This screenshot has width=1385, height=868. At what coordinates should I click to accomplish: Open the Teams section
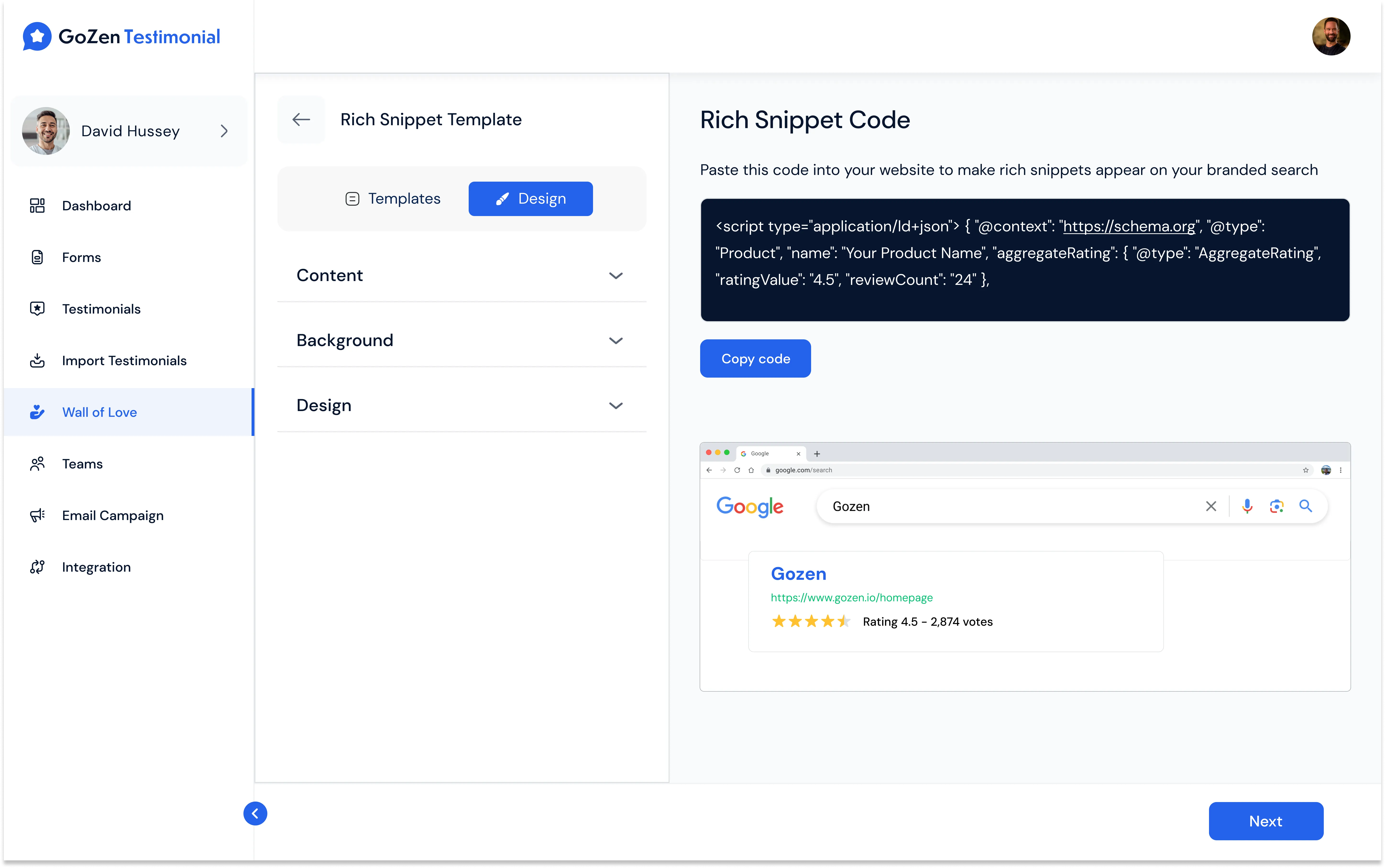[129, 464]
